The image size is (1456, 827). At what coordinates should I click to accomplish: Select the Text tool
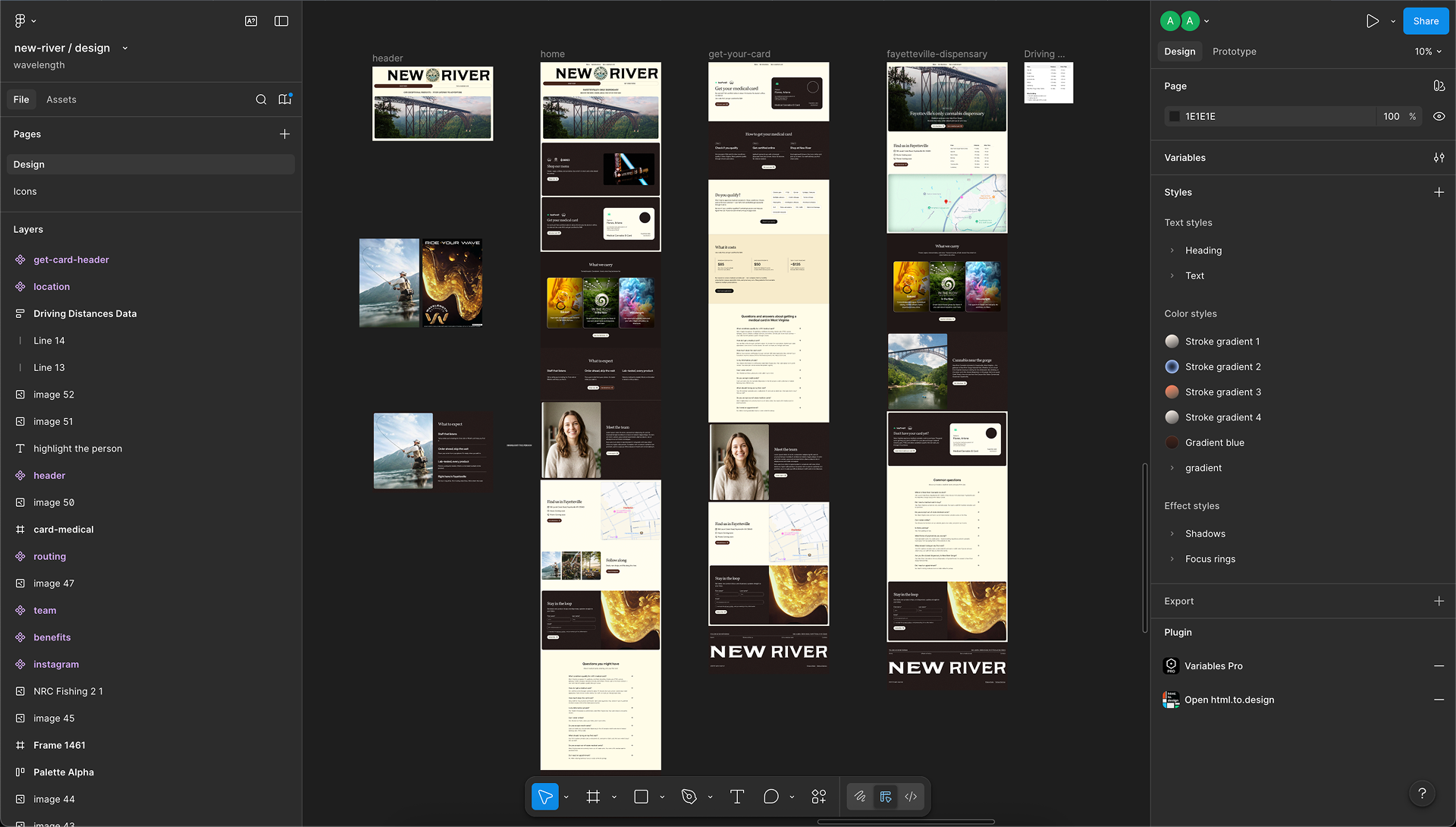click(736, 797)
